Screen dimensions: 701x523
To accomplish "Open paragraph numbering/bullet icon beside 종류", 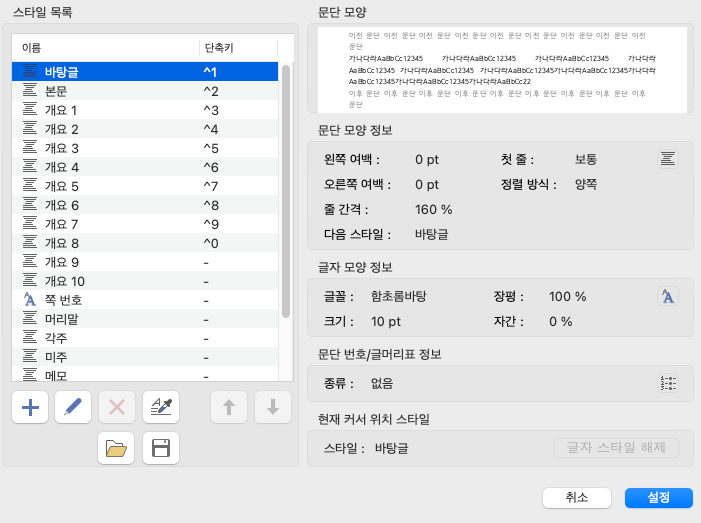I will [x=668, y=383].
